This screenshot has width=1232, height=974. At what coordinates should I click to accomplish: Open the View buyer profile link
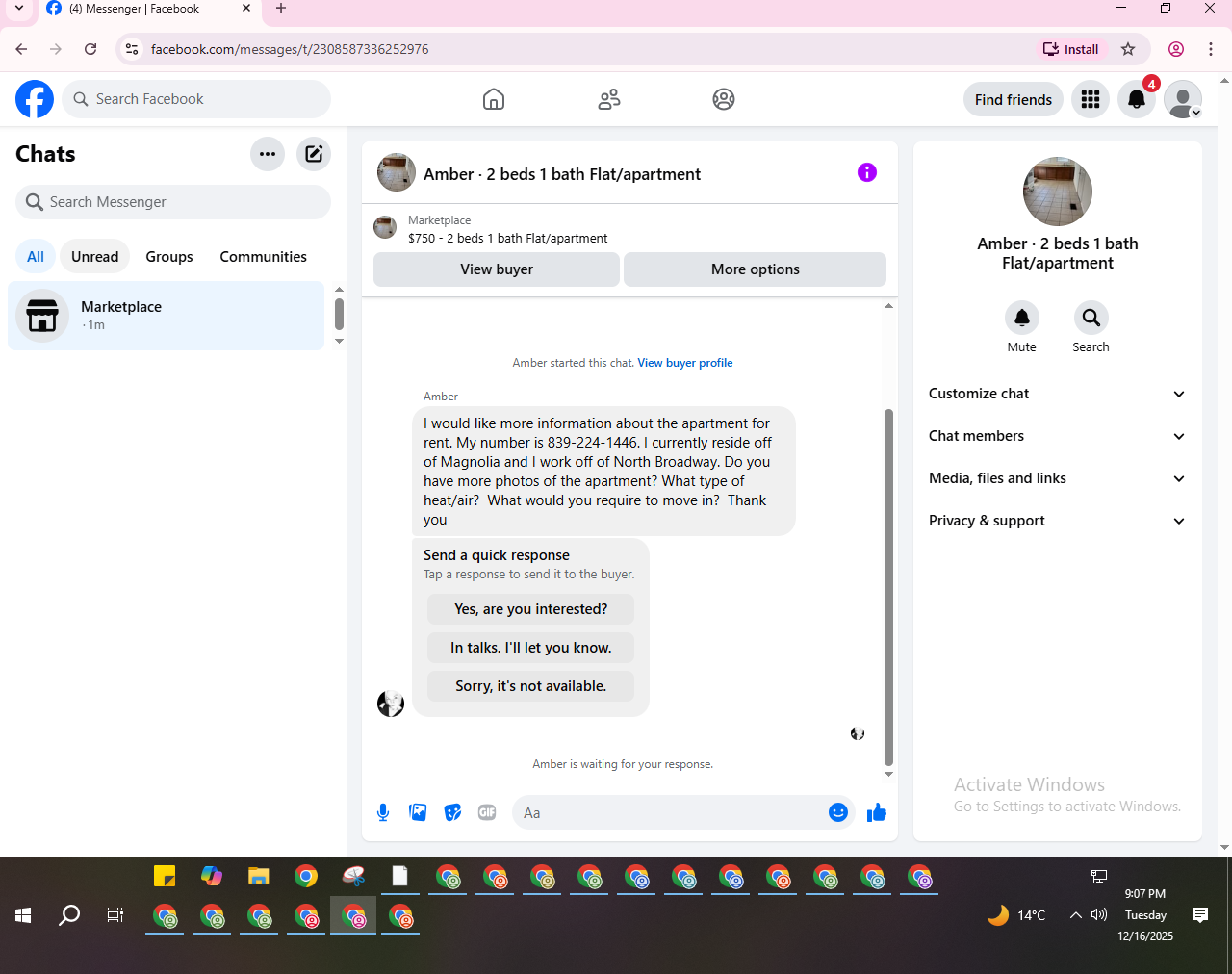coord(685,363)
